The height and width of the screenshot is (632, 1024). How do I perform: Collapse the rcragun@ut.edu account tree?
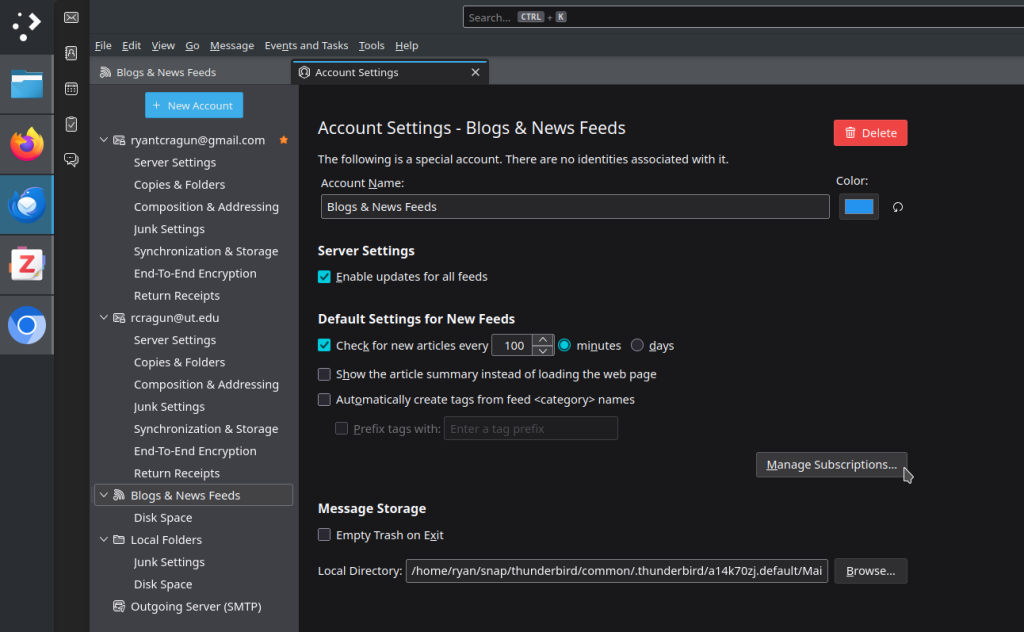[104, 318]
